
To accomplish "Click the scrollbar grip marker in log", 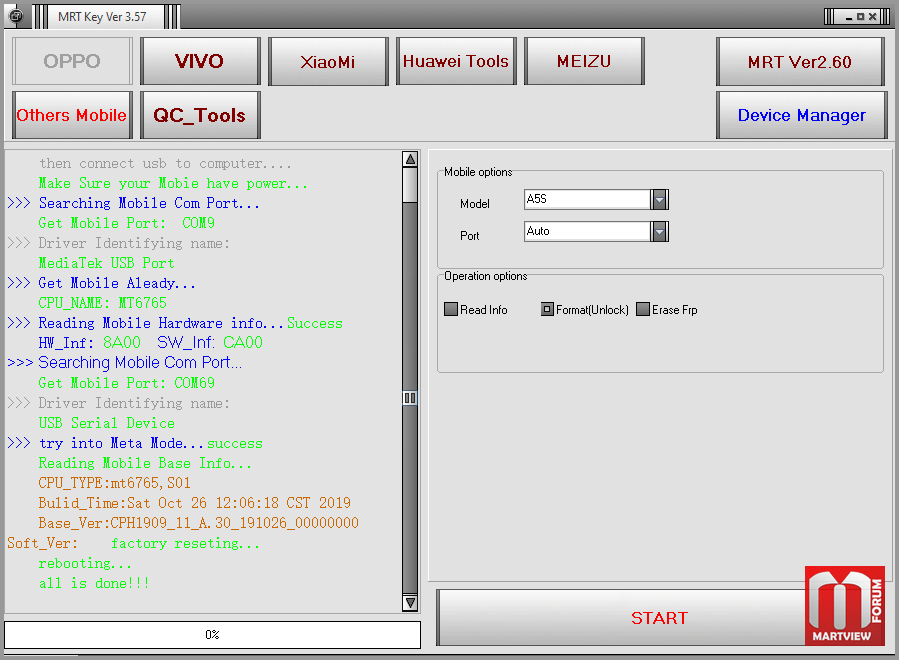I will click(410, 397).
